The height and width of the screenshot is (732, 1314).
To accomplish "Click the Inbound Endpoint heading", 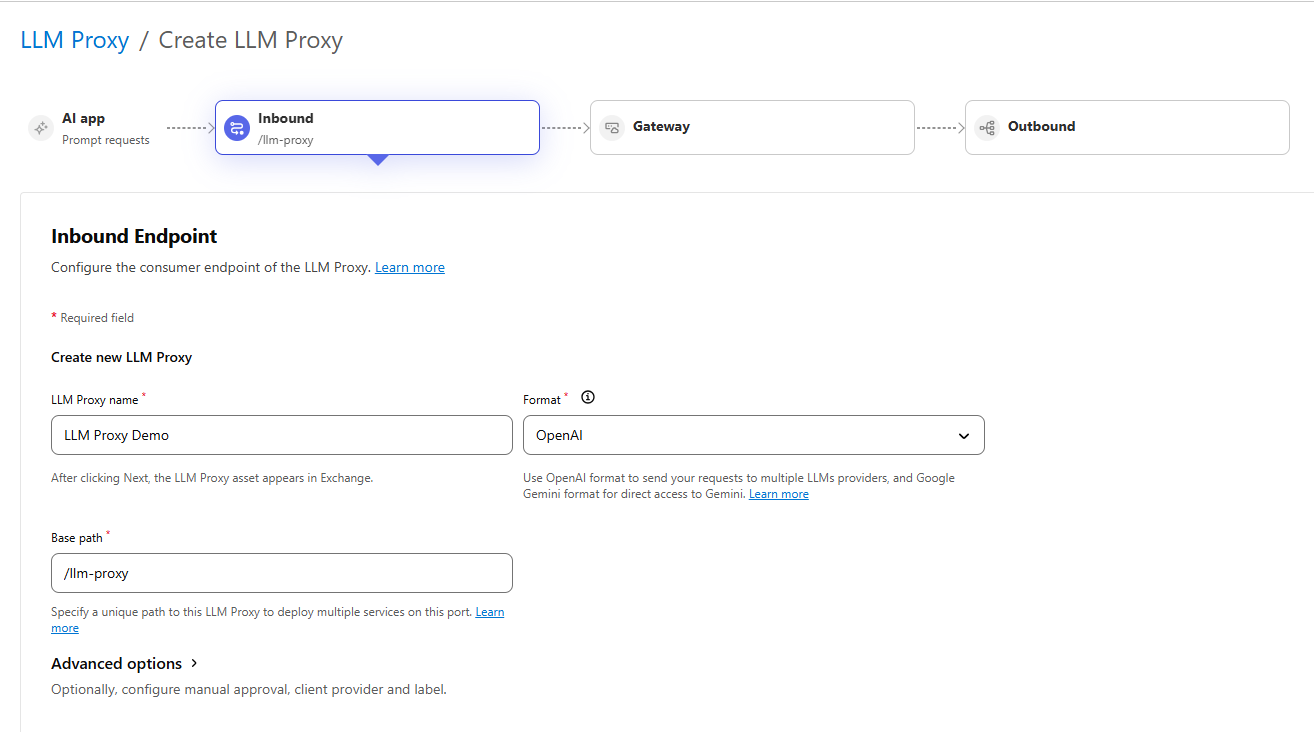I will tap(134, 237).
